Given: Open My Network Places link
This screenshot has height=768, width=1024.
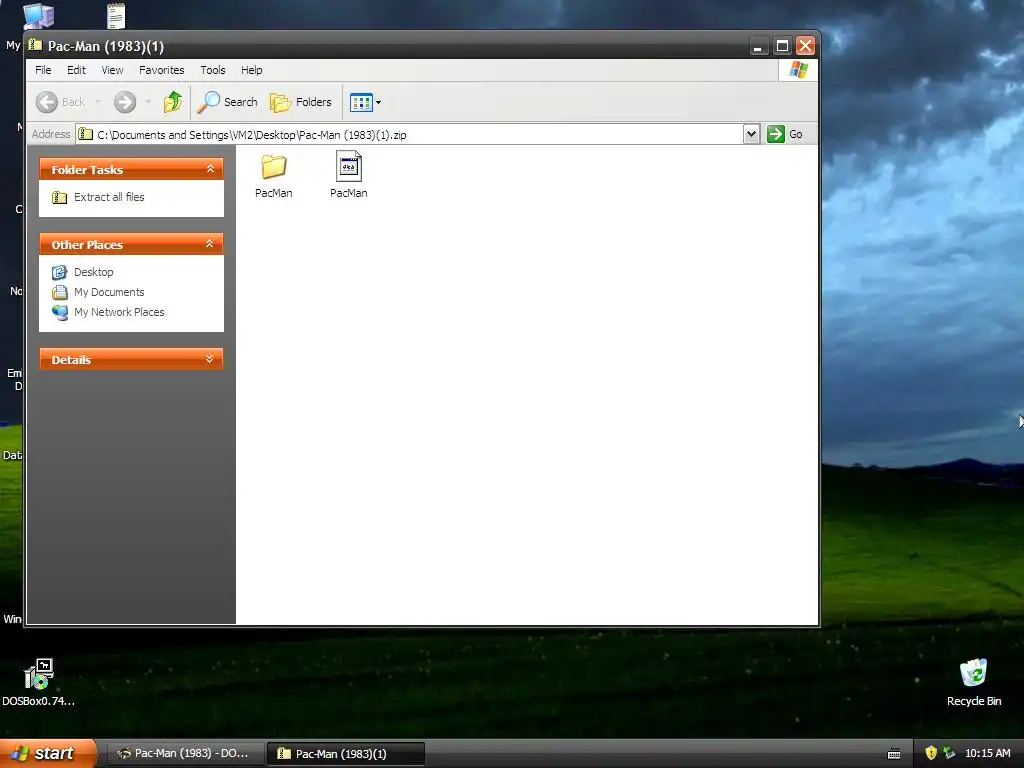Looking at the screenshot, I should coord(119,312).
